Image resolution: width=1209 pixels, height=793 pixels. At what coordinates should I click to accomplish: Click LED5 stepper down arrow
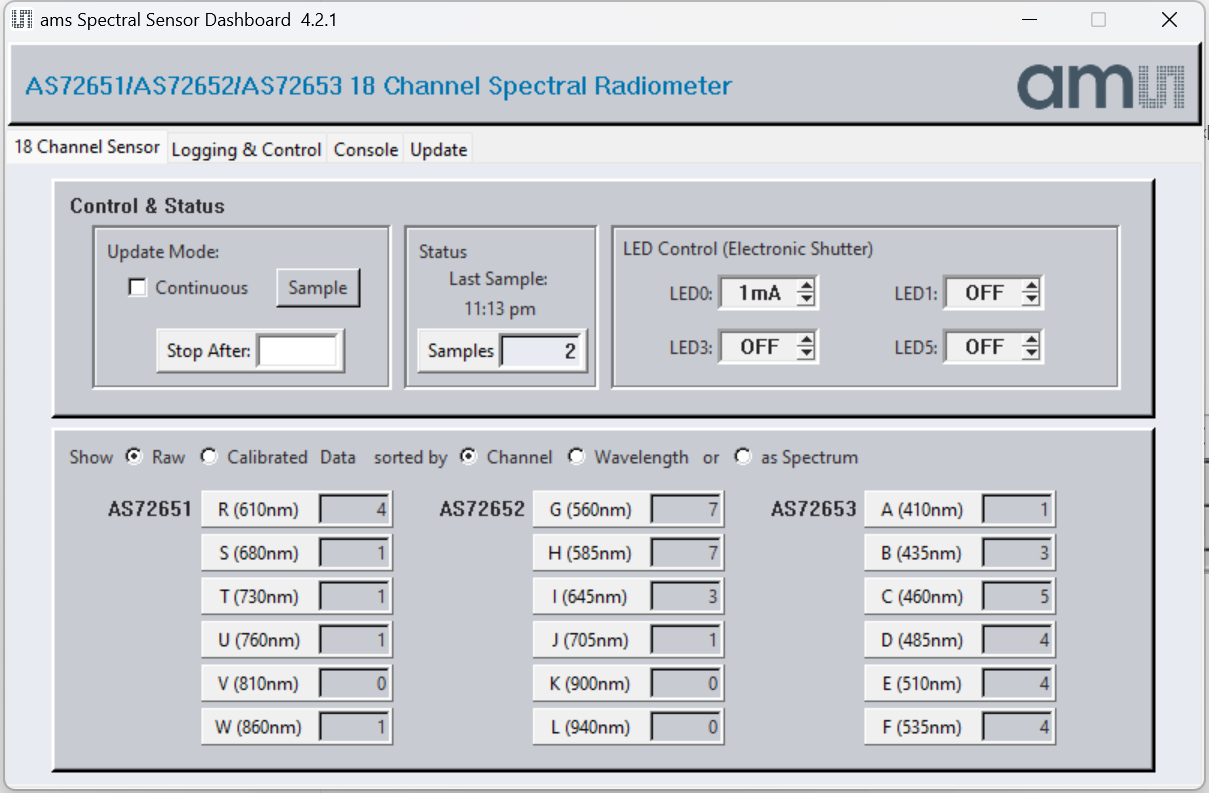1031,353
